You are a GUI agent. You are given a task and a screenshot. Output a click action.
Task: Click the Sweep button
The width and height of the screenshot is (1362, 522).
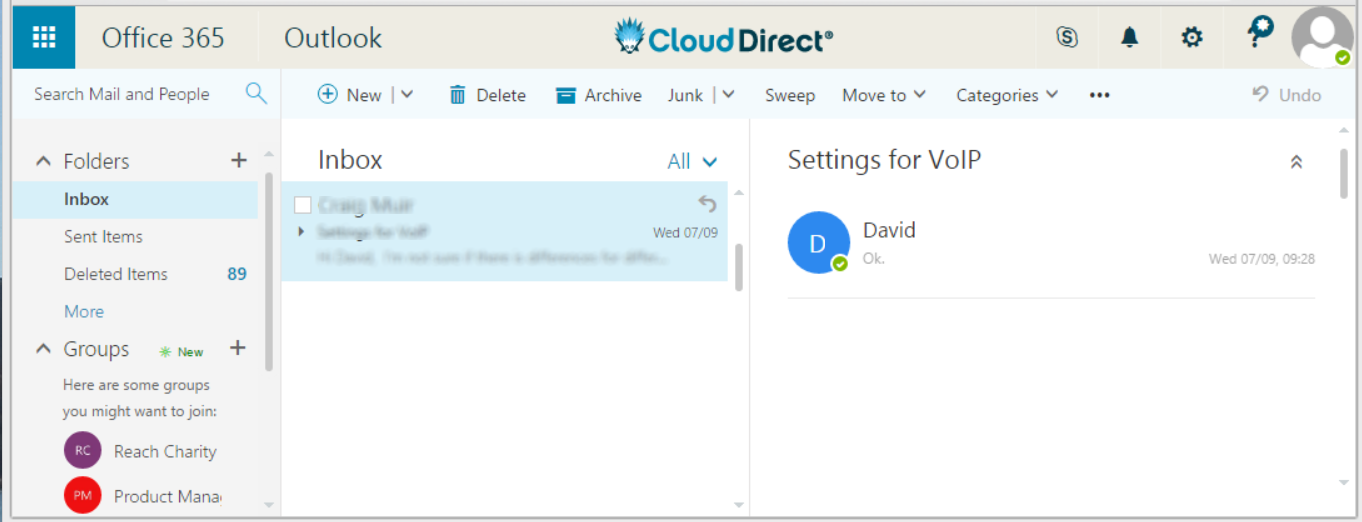pyautogui.click(x=790, y=95)
